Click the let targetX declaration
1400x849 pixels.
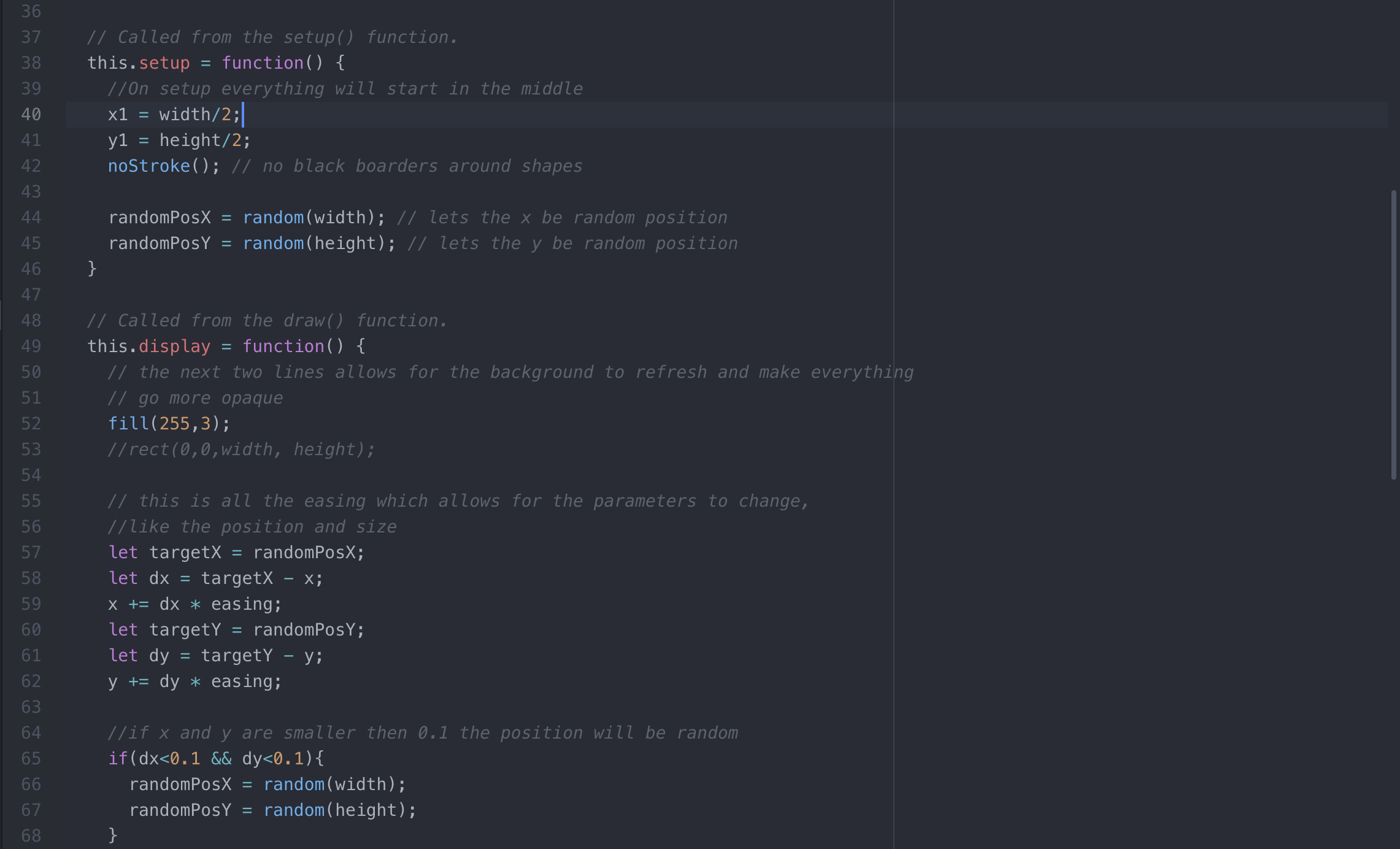coord(236,553)
